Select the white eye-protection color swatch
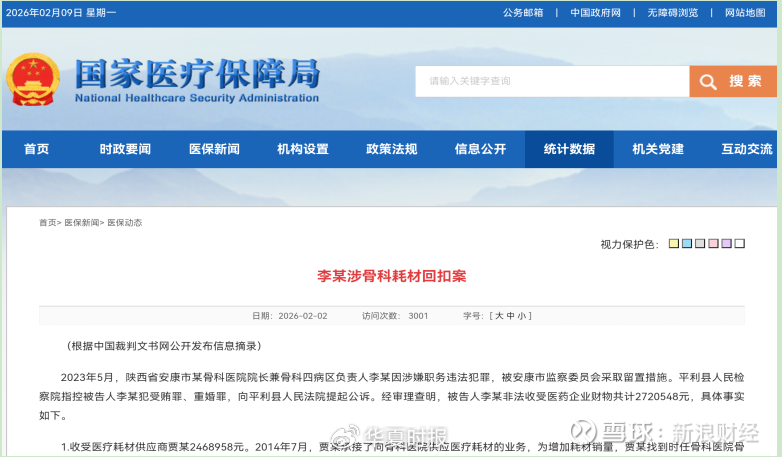The height and width of the screenshot is (457, 782). tap(740, 243)
